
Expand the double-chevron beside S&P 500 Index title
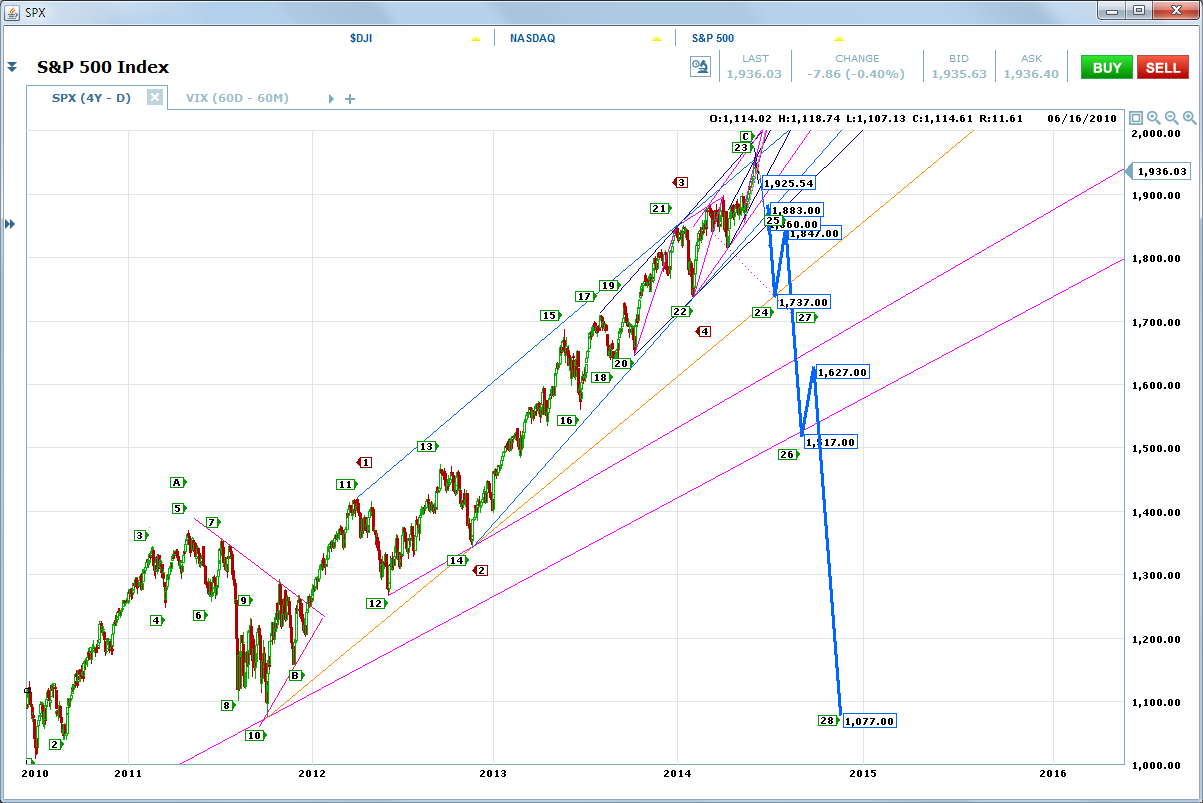pos(12,67)
